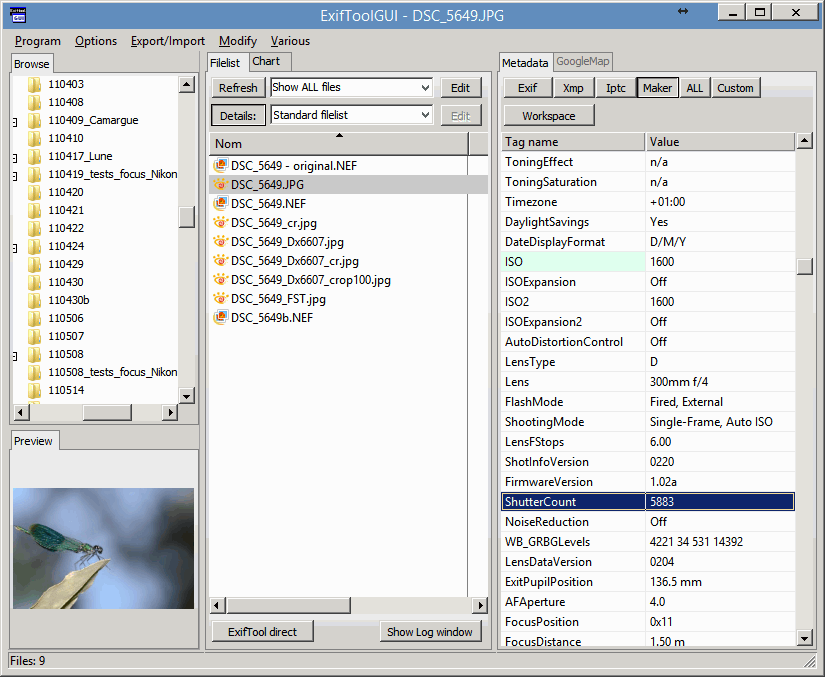Click the Edit button beside Show ALL files
Viewport: 825px width, 677px height.
(x=460, y=88)
